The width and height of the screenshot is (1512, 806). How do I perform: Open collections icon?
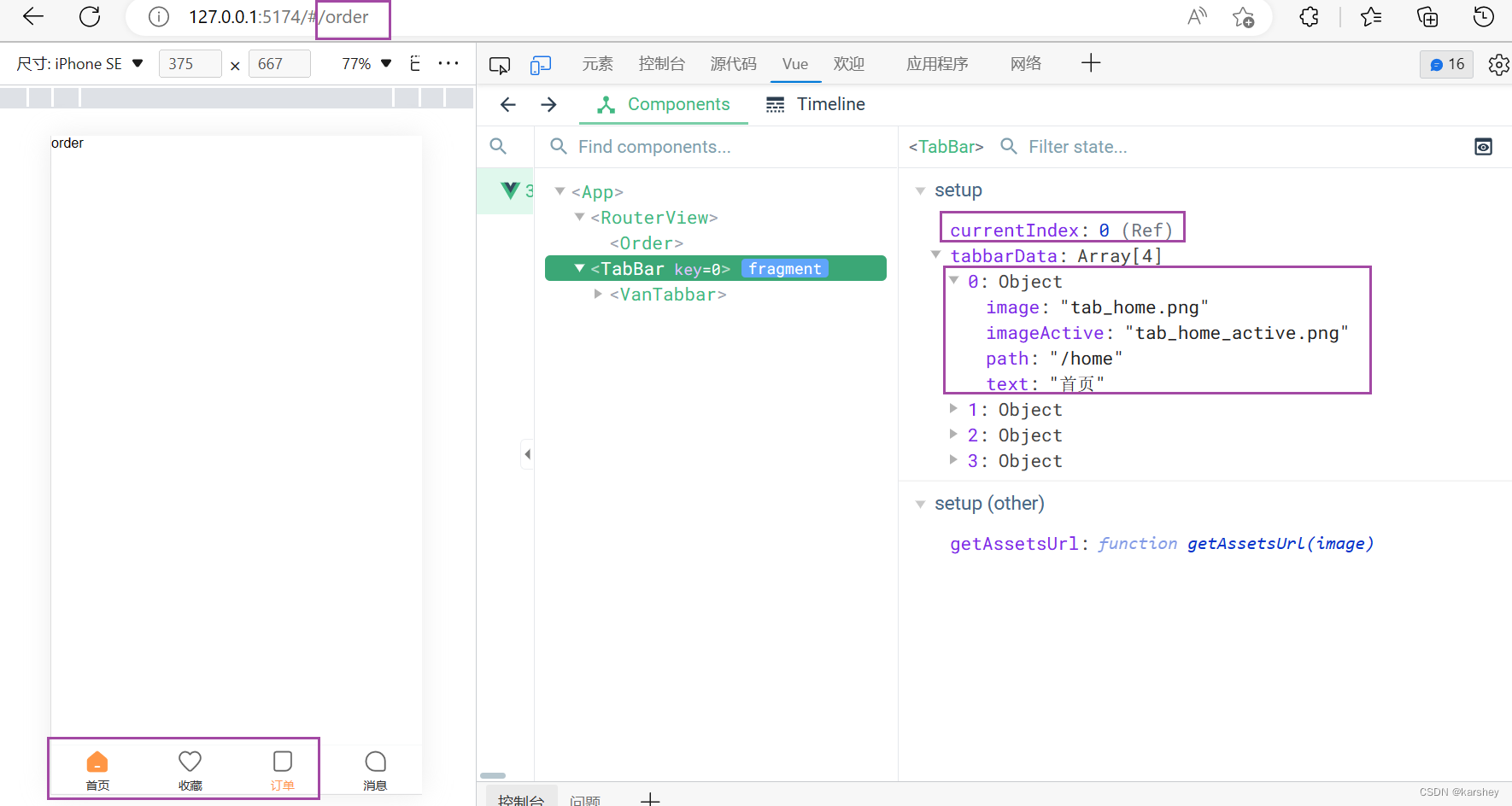(1427, 16)
